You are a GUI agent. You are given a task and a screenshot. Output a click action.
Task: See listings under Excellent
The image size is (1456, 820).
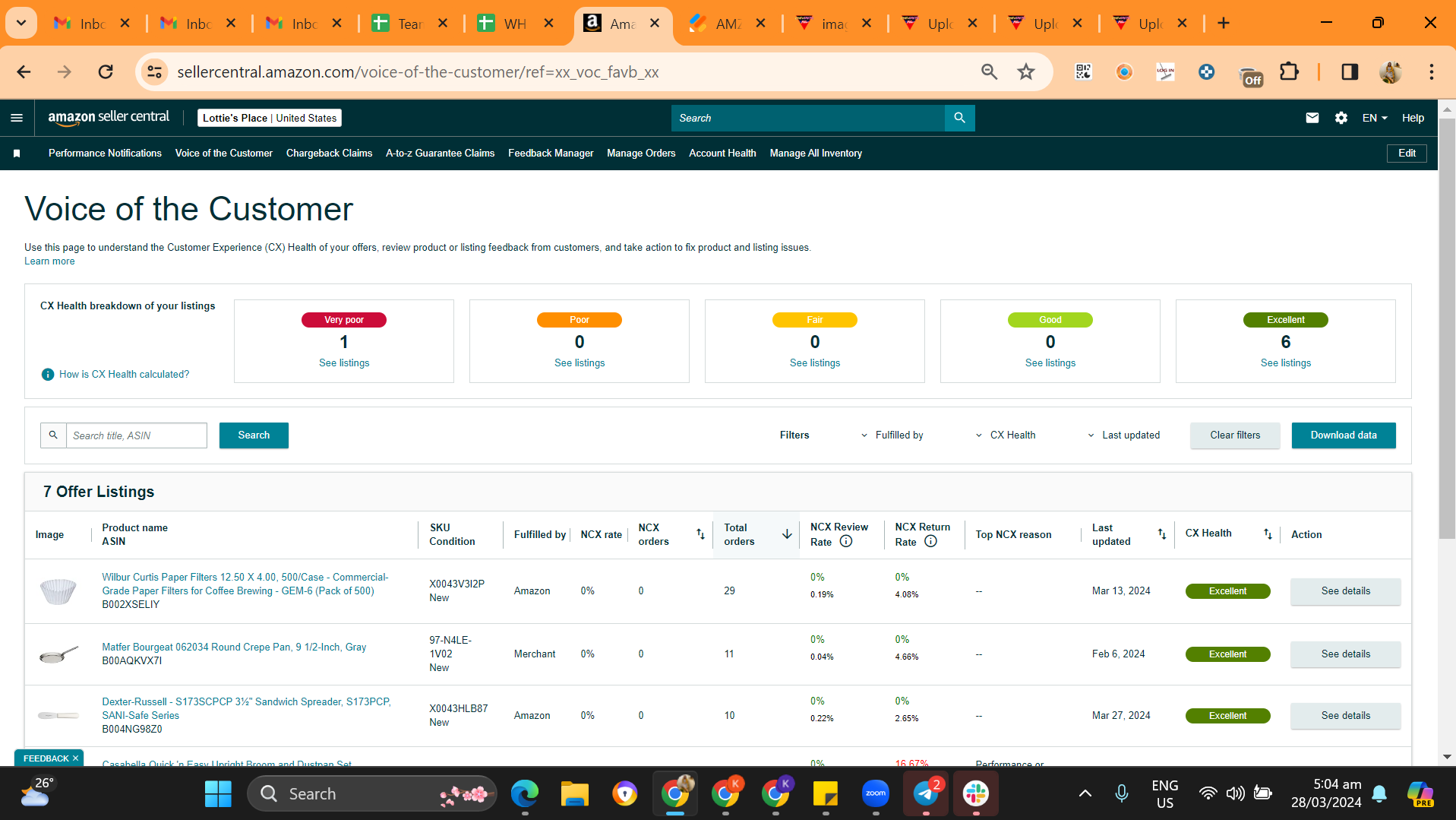point(1286,363)
